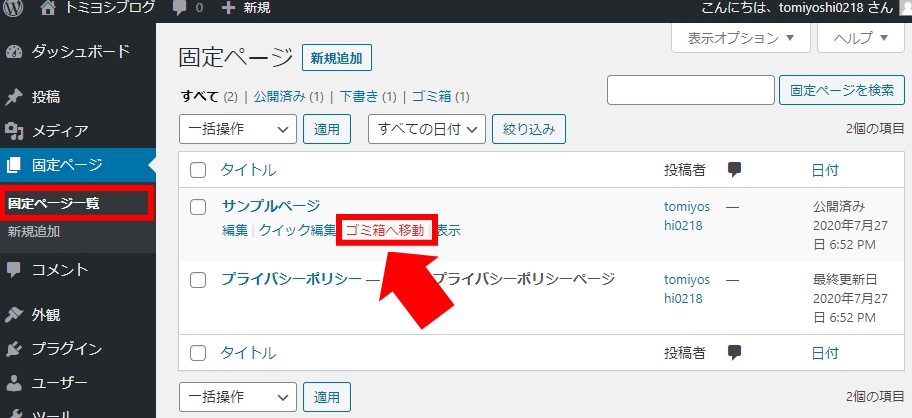Screen dimensions: 912x418
Task: Check the select-all checkbox in footer row
Action: [198, 353]
